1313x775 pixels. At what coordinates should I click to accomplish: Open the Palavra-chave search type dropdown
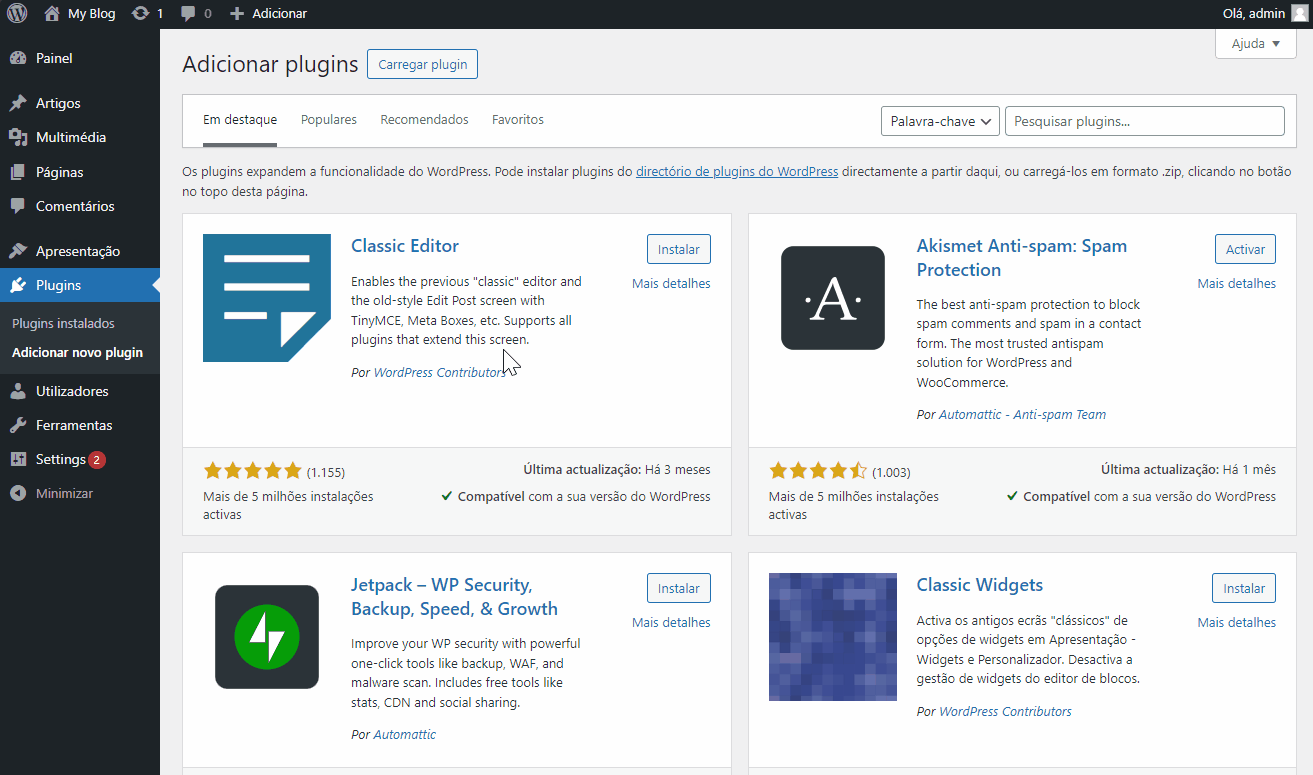coord(940,121)
